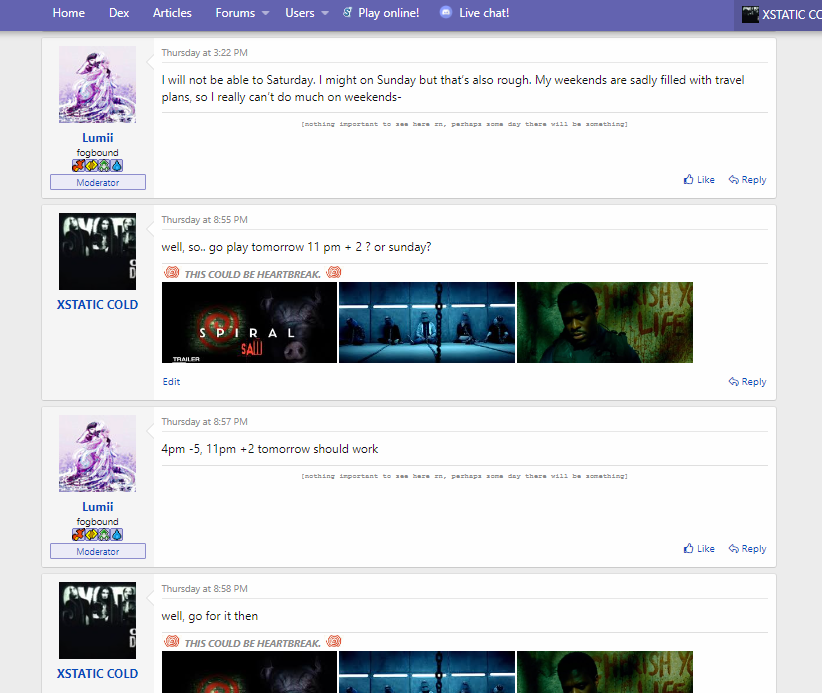Screen dimensions: 822x693
Task: Open the Home nav item
Action: point(68,13)
